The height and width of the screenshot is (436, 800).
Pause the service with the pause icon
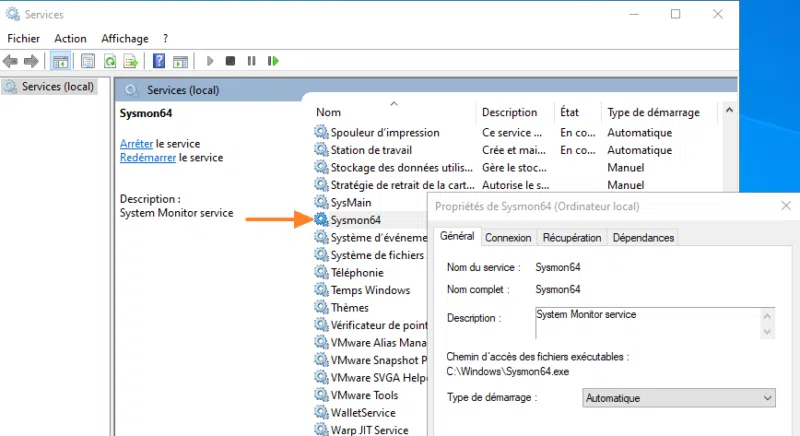click(x=252, y=61)
